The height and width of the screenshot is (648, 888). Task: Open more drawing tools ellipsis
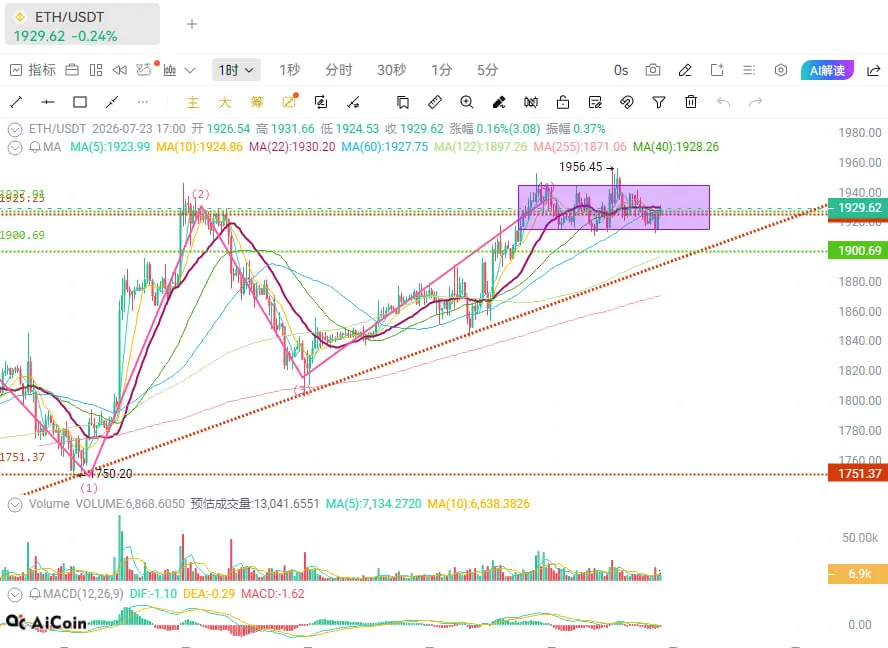coord(143,103)
